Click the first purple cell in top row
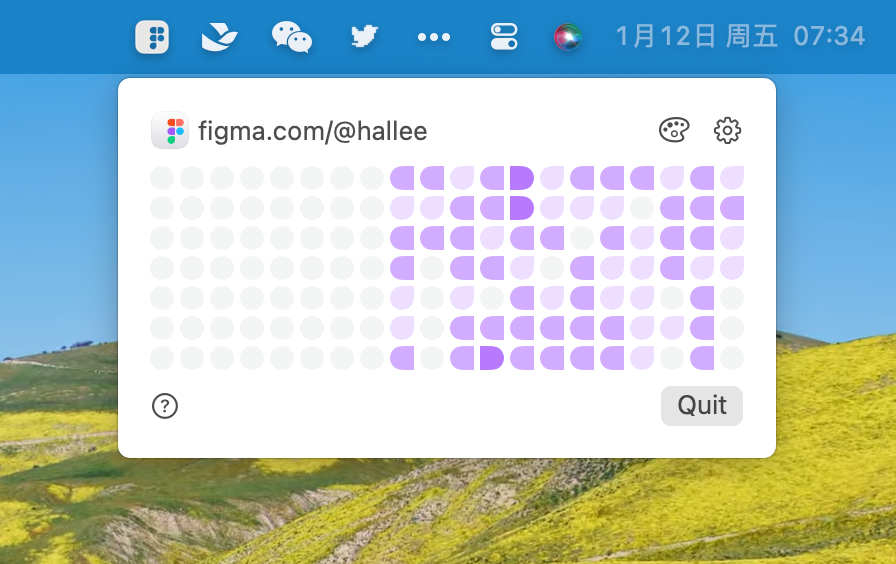Image resolution: width=896 pixels, height=564 pixels. (x=402, y=178)
